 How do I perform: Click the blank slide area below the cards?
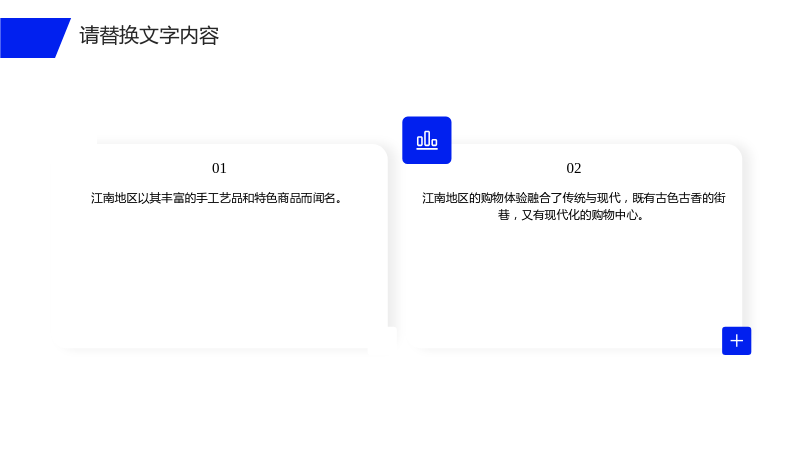coord(400,403)
